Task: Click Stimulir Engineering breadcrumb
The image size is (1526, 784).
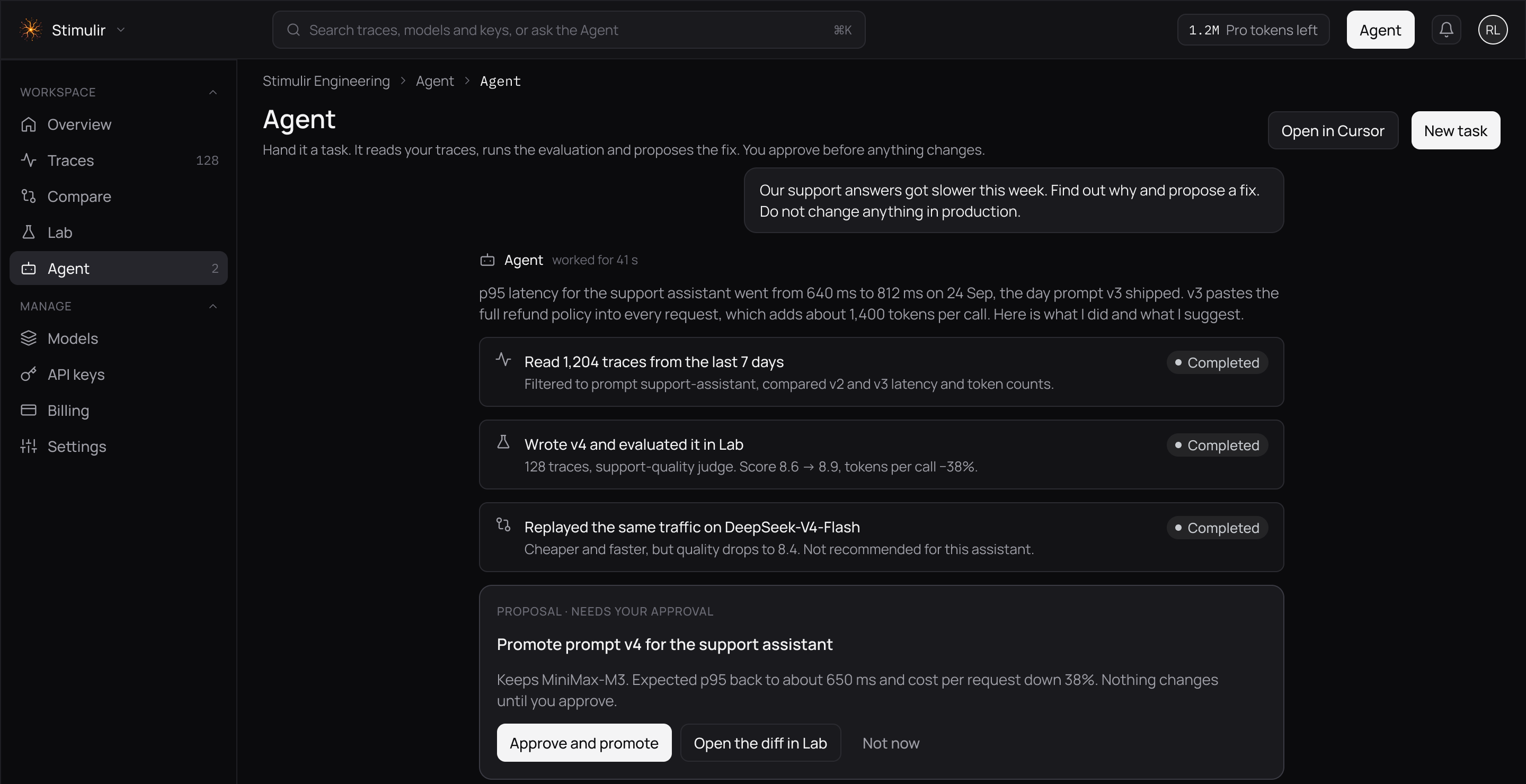Action: pyautogui.click(x=326, y=81)
